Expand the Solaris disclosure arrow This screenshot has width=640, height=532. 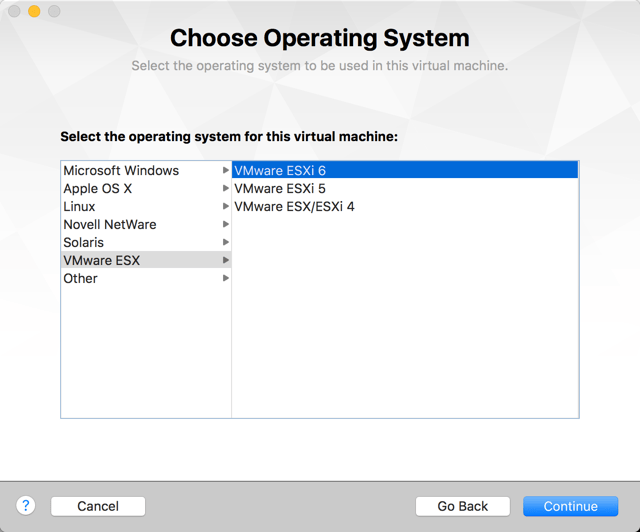pyautogui.click(x=226, y=242)
